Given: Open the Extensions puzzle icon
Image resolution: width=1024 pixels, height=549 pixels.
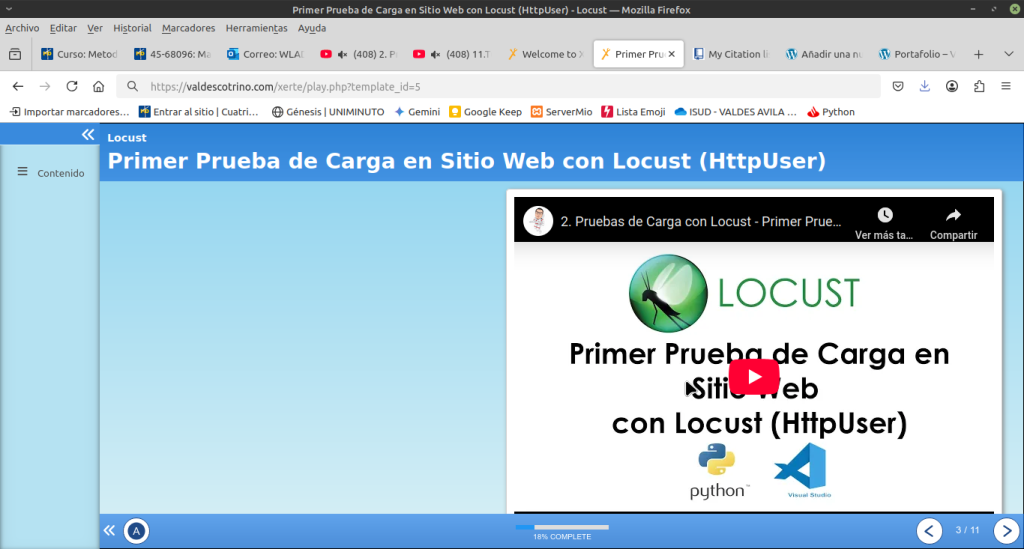Looking at the screenshot, I should (x=979, y=86).
